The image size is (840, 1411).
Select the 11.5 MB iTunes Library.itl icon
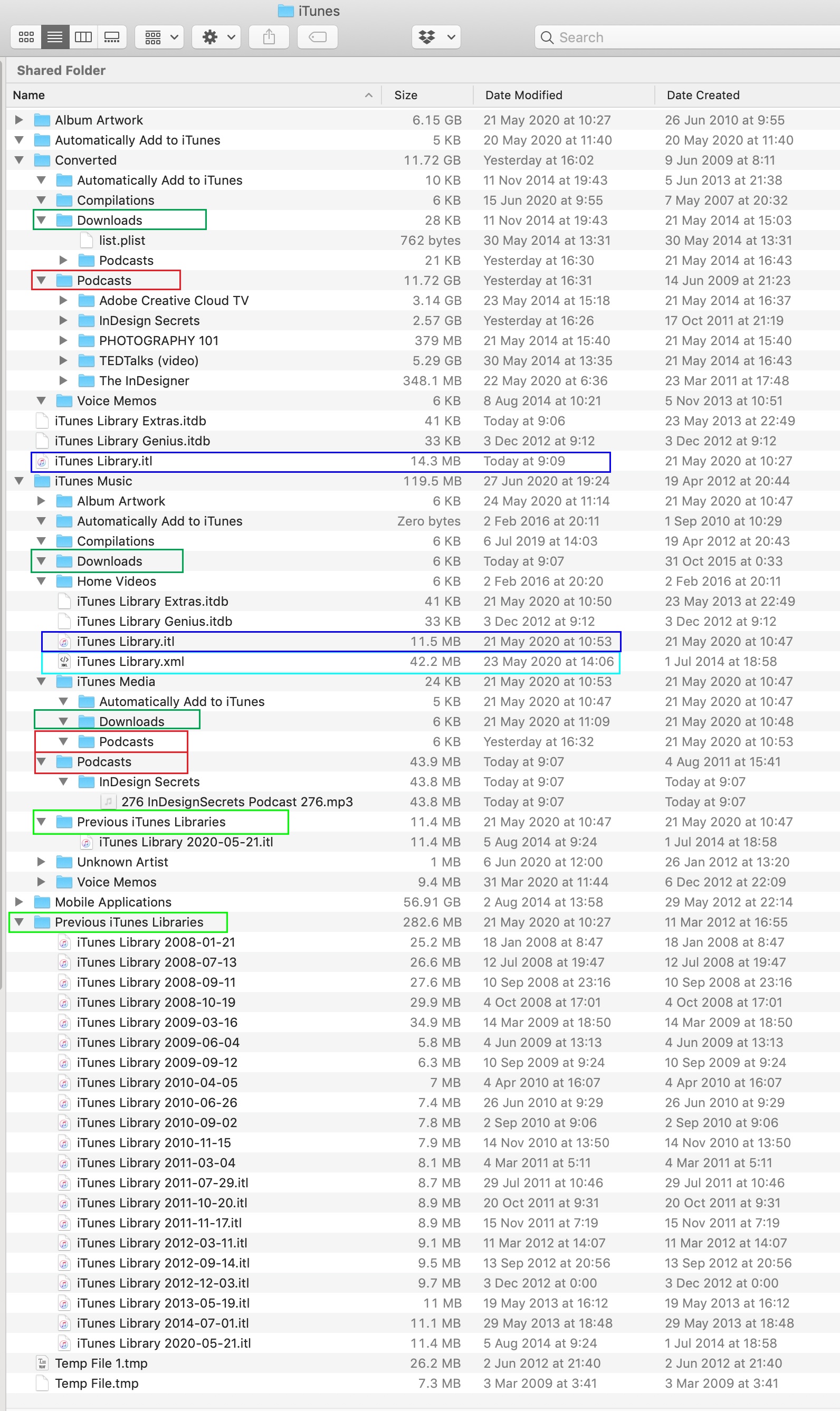(64, 642)
